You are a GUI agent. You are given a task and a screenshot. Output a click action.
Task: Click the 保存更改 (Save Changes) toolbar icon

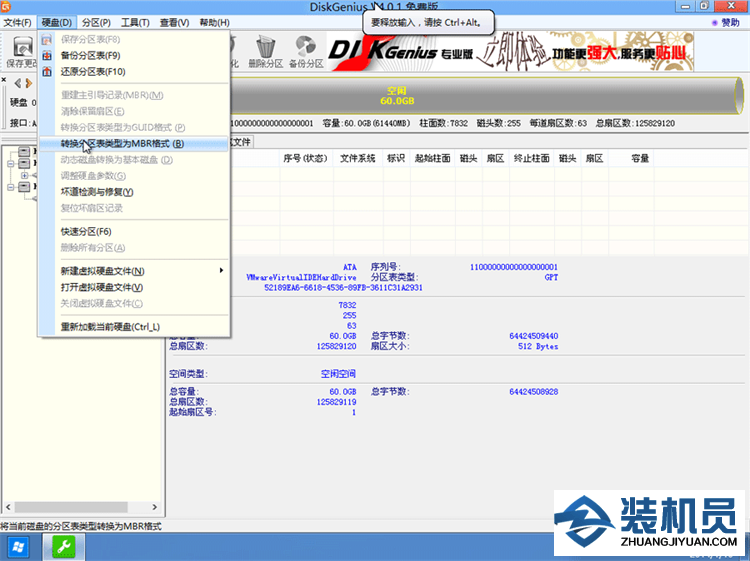tap(20, 50)
